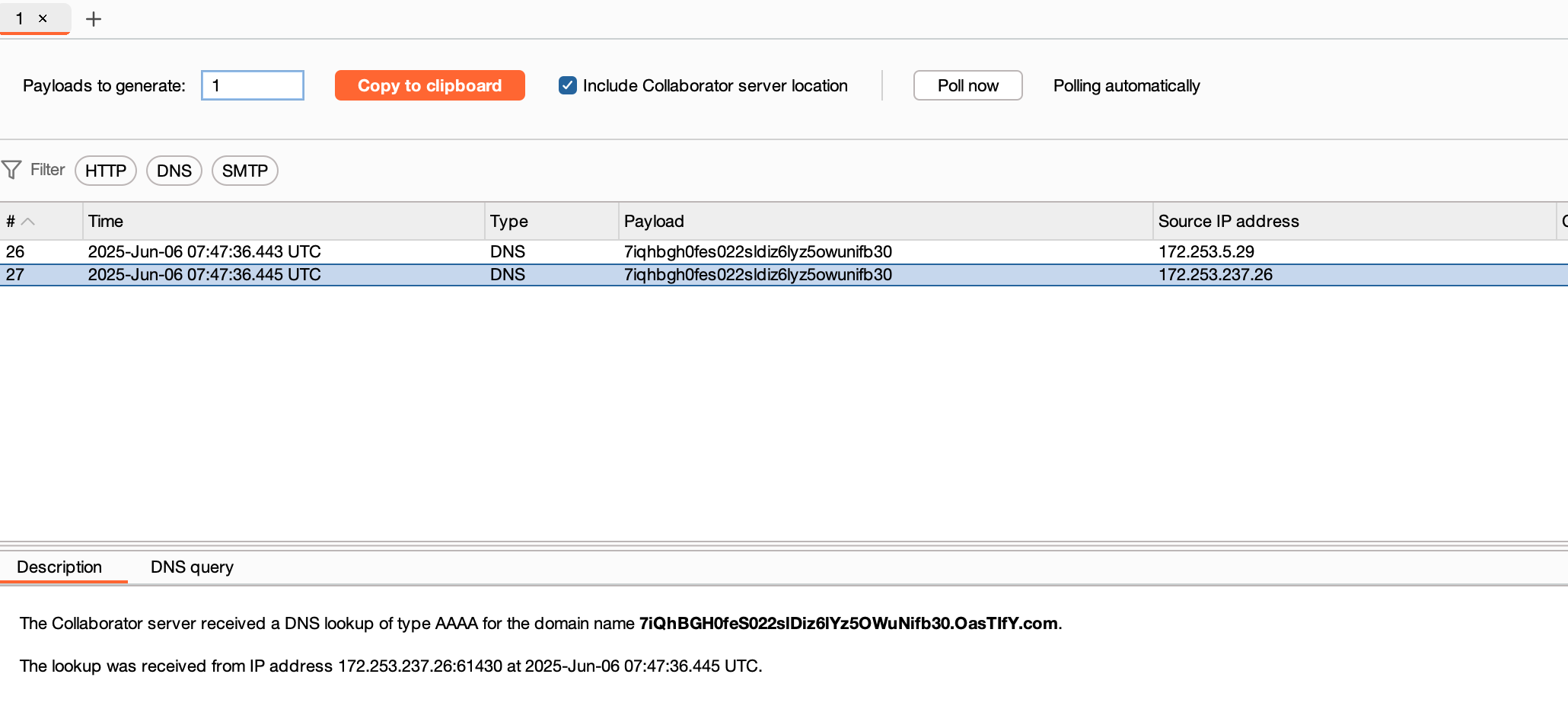The width and height of the screenshot is (1568, 722).
Task: Click Copy to clipboard button
Action: point(430,85)
